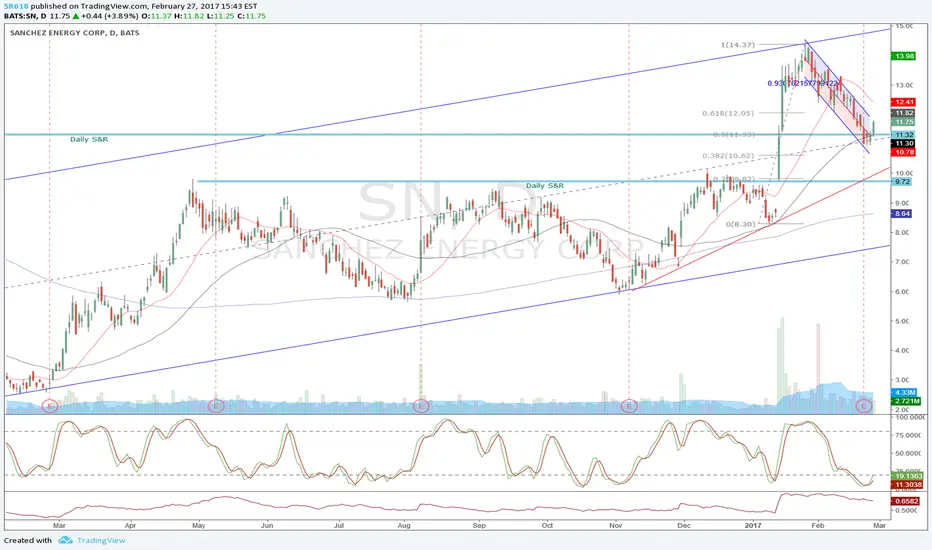932x550 pixels.
Task: Click the 10.00 price axis tick
Action: [904, 174]
